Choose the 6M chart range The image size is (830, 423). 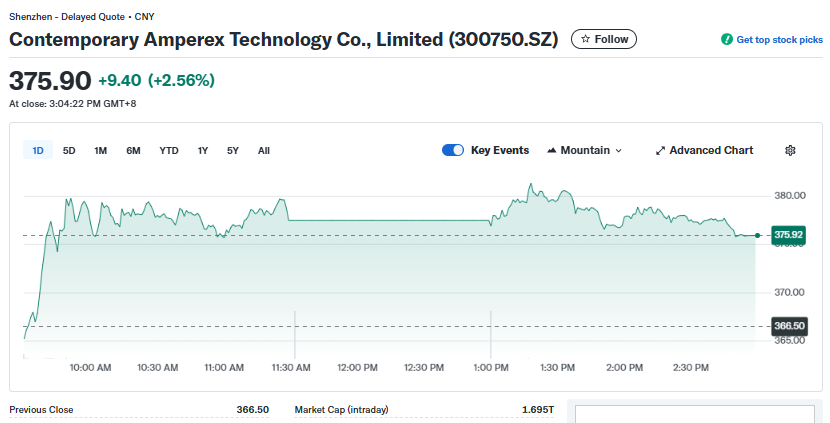(x=133, y=151)
